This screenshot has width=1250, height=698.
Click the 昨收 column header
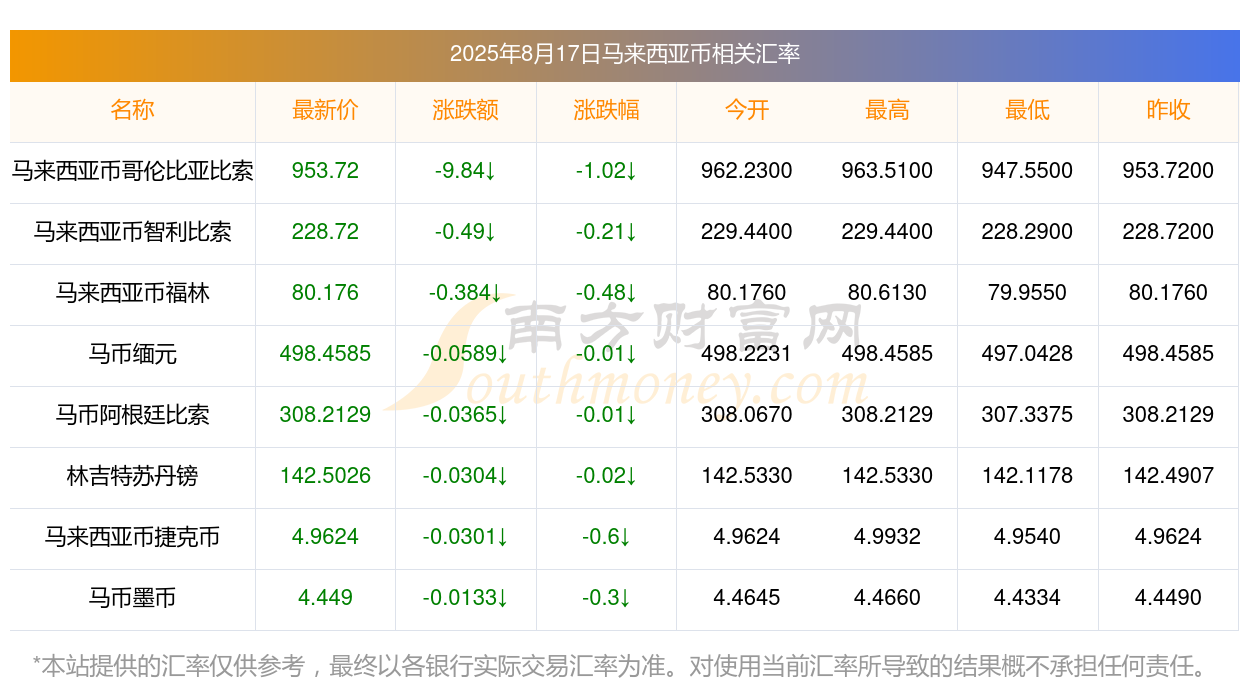click(x=1168, y=110)
